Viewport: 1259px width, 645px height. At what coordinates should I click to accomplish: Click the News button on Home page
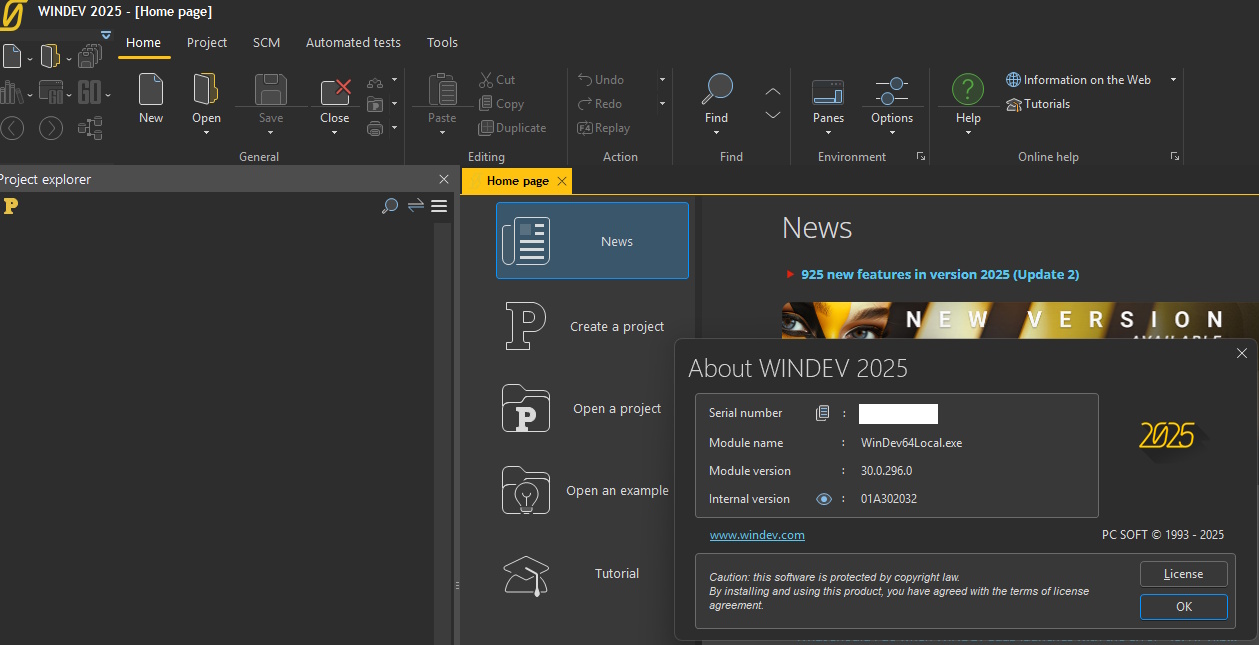pyautogui.click(x=592, y=241)
